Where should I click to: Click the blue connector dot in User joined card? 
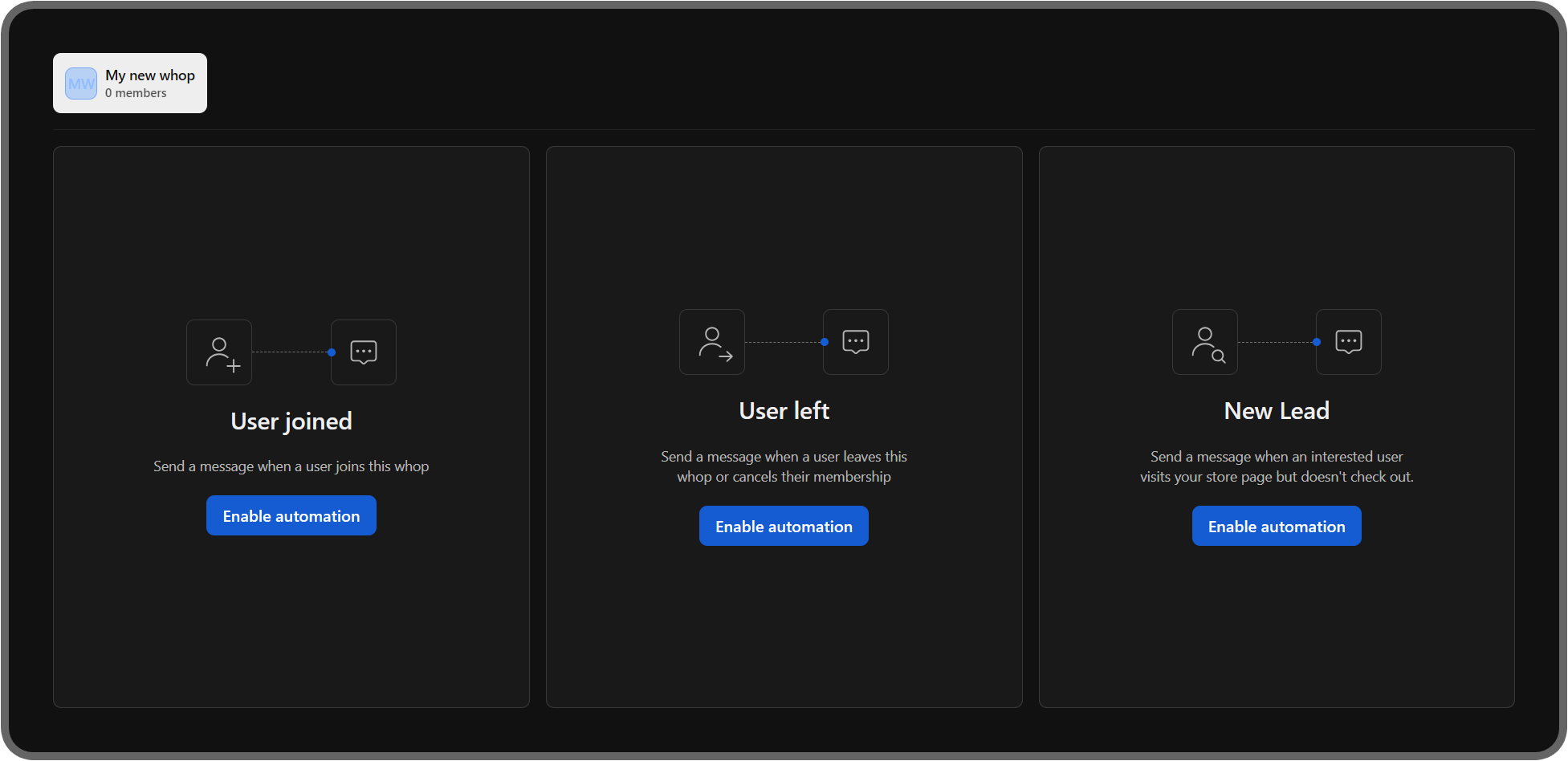330,352
